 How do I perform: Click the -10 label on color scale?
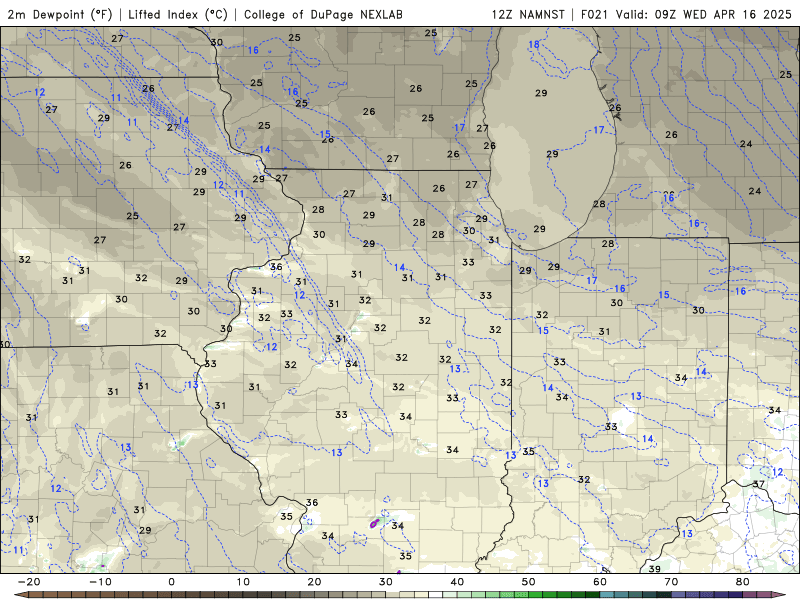pos(101,582)
